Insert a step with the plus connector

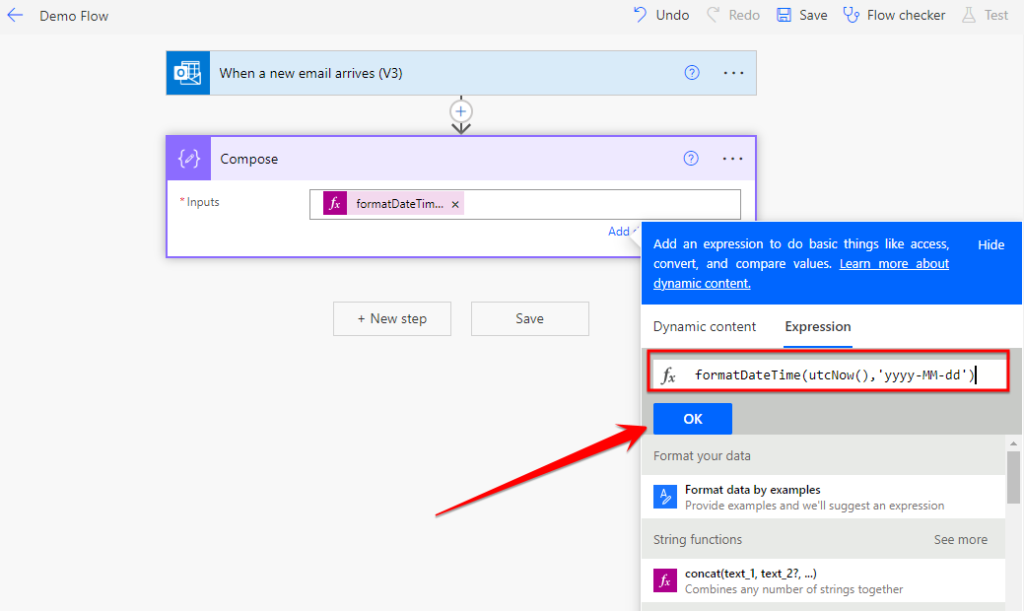(x=461, y=111)
